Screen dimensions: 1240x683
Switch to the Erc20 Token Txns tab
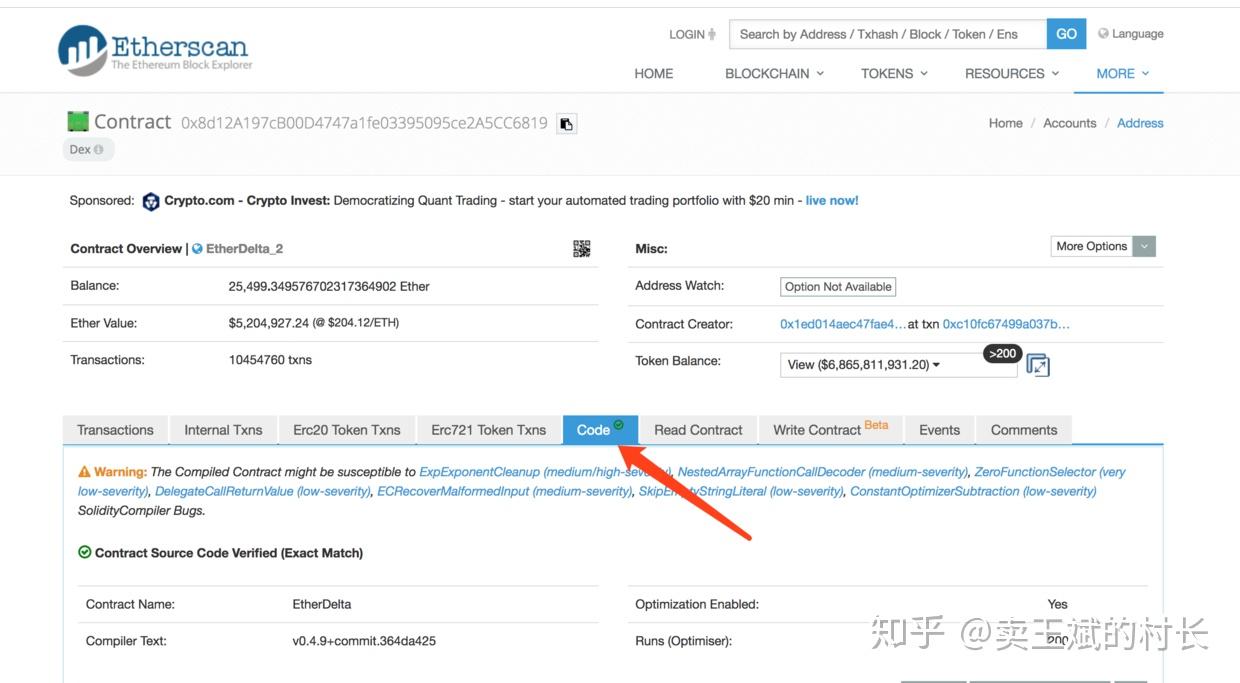pos(346,430)
